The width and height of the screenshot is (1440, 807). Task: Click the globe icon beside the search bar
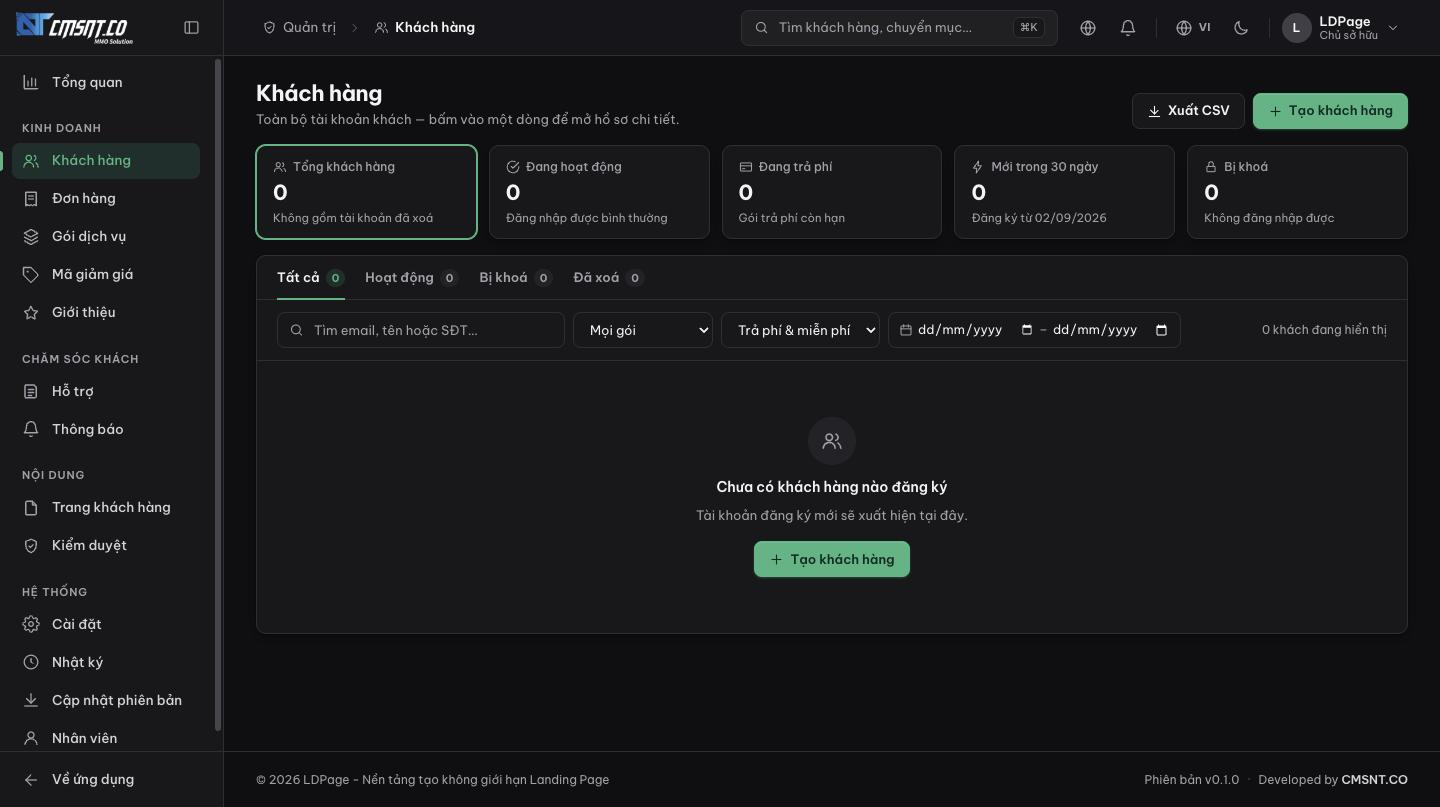click(x=1088, y=28)
